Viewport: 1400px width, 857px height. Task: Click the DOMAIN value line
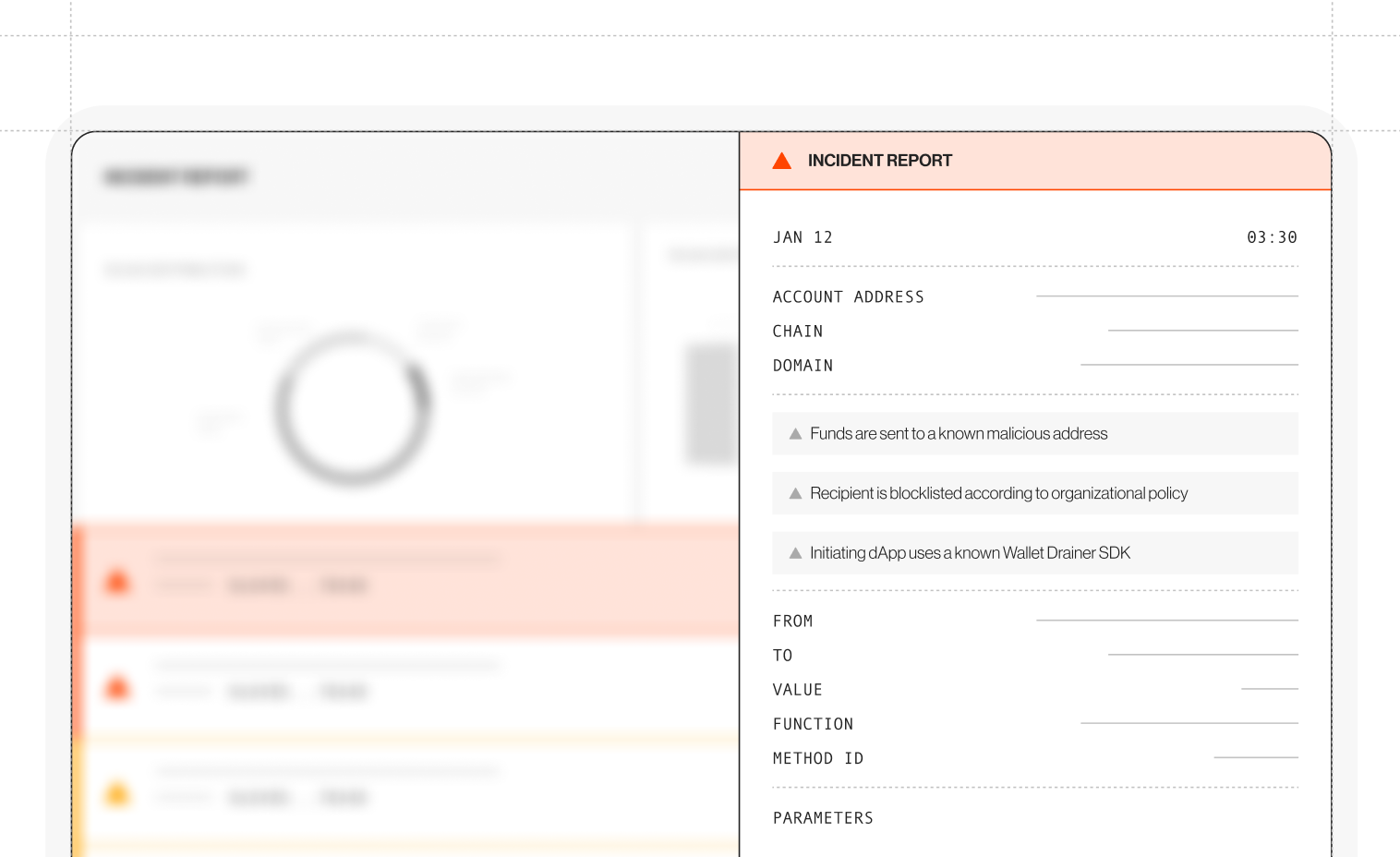click(1189, 365)
